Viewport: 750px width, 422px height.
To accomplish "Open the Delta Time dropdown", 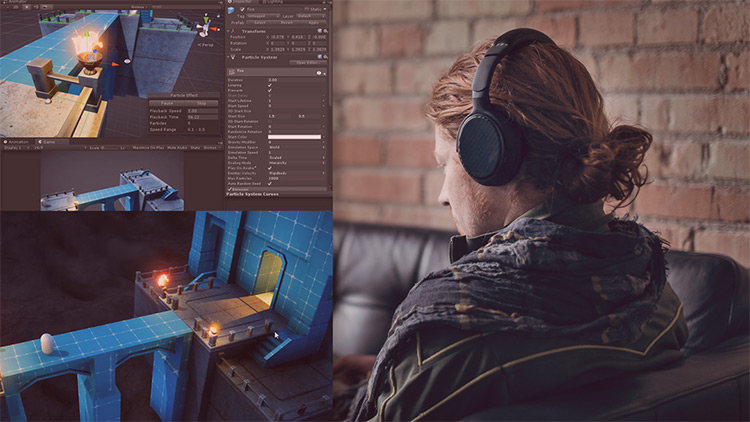I will (x=297, y=157).
